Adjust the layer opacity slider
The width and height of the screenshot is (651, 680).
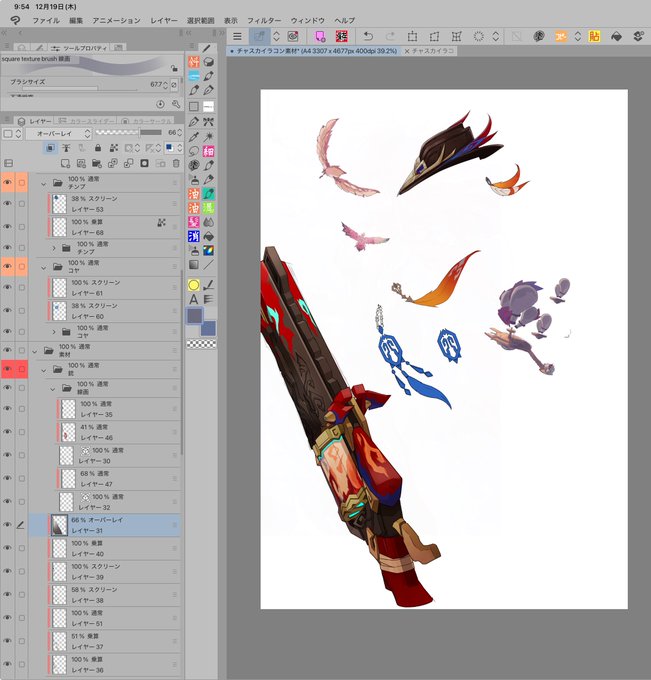point(128,133)
